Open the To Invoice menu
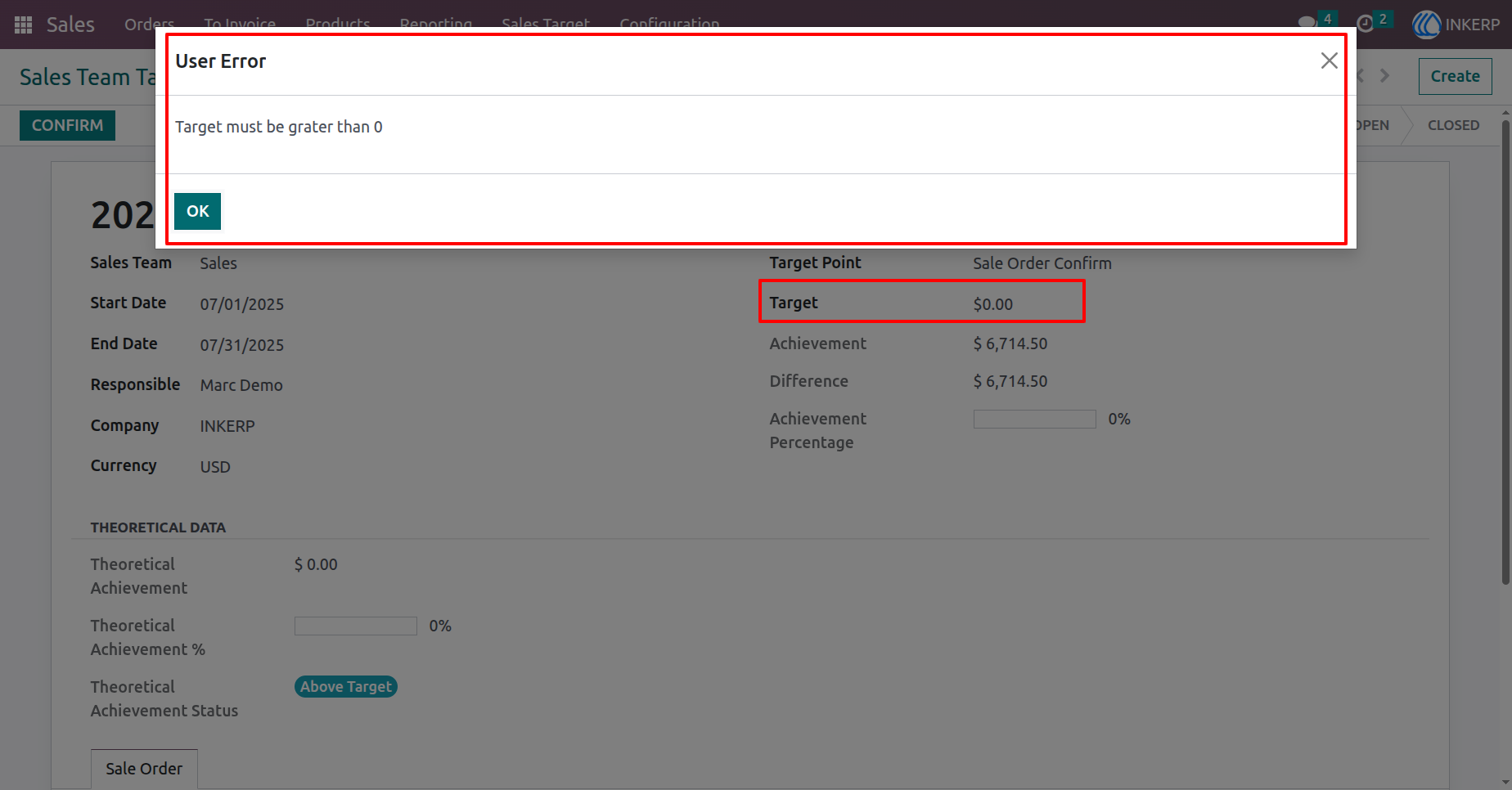Screen dimensions: 1512x790 click(x=240, y=25)
